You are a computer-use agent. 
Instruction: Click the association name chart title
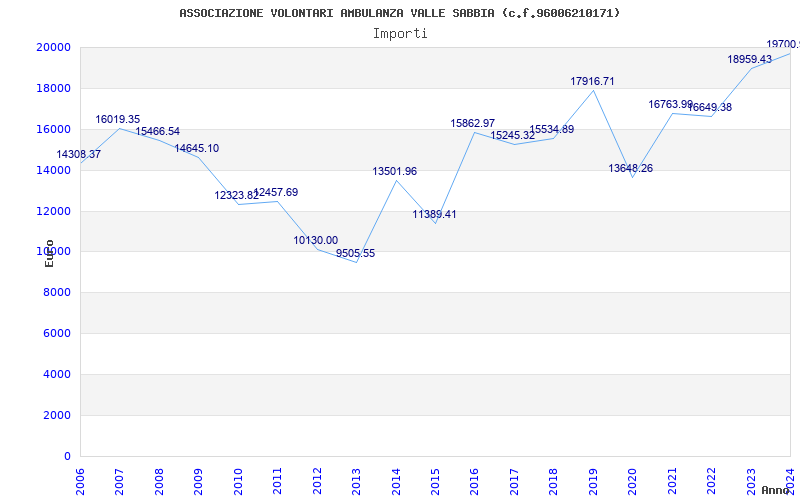coord(400,13)
